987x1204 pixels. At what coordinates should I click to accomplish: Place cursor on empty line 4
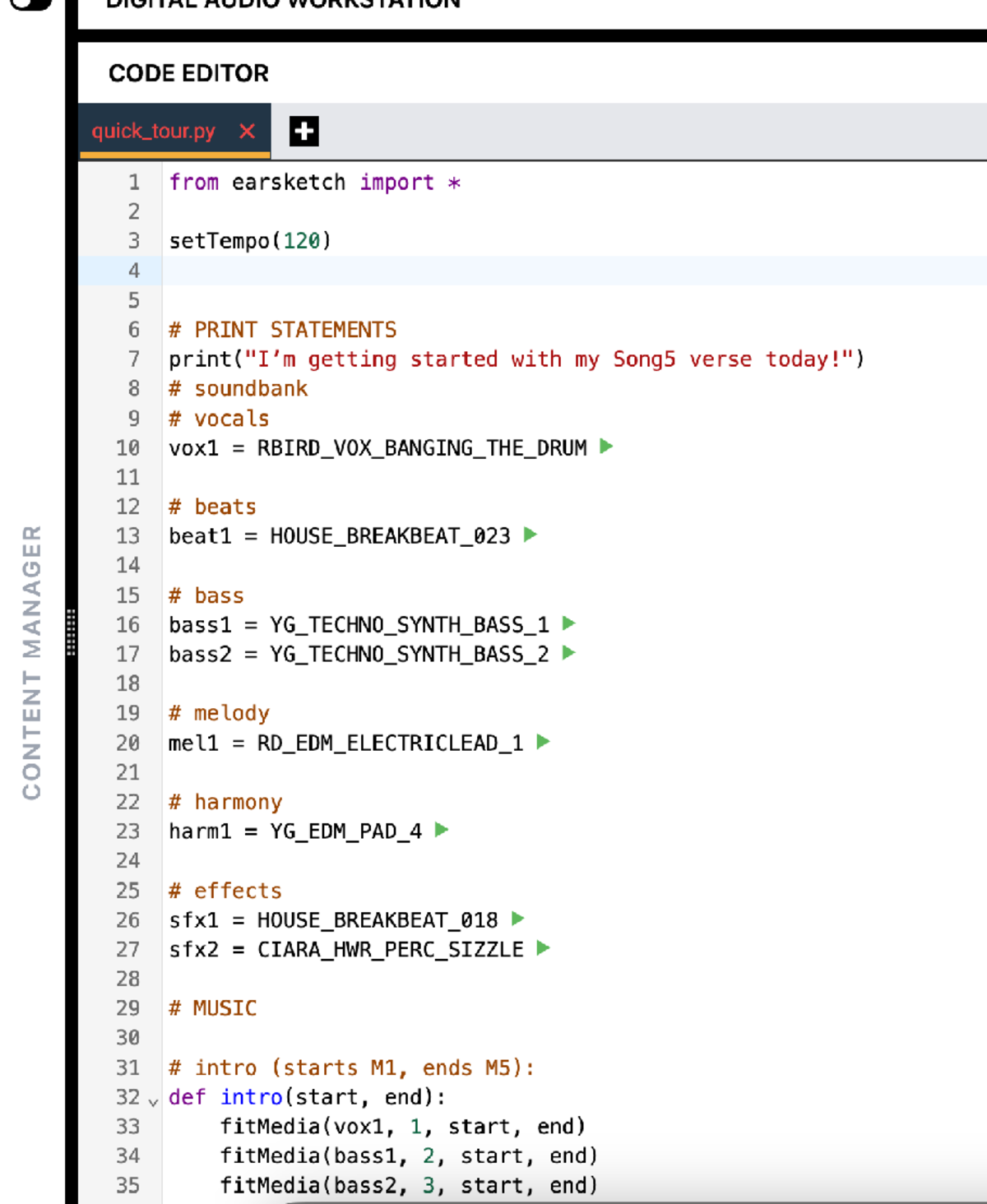tap(493, 271)
